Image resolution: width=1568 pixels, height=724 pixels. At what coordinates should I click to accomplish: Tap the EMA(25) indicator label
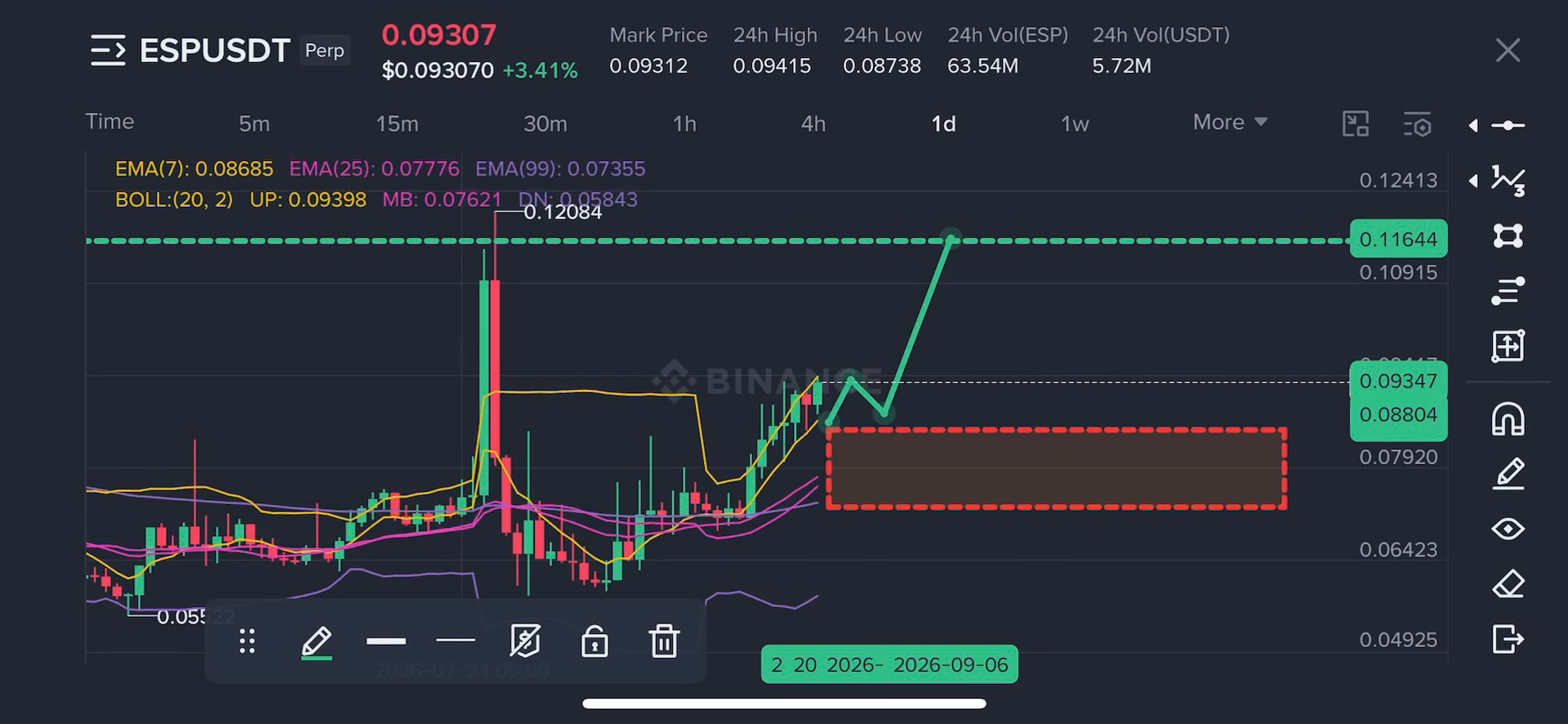pos(374,168)
